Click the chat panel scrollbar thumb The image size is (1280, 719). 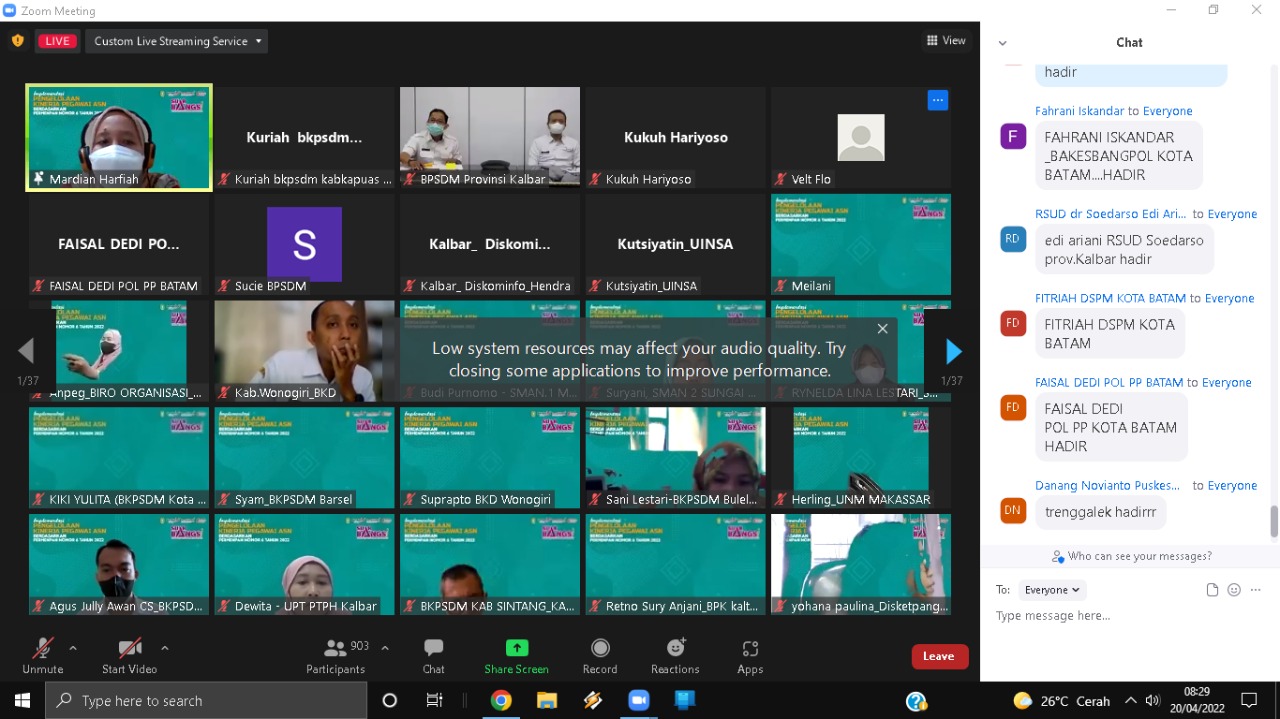pos(1274,521)
